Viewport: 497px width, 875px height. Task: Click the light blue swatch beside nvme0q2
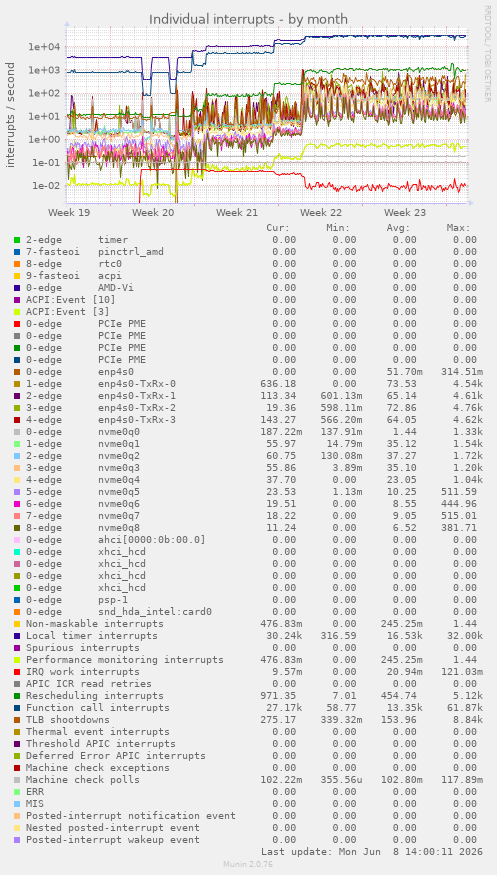click(x=17, y=456)
